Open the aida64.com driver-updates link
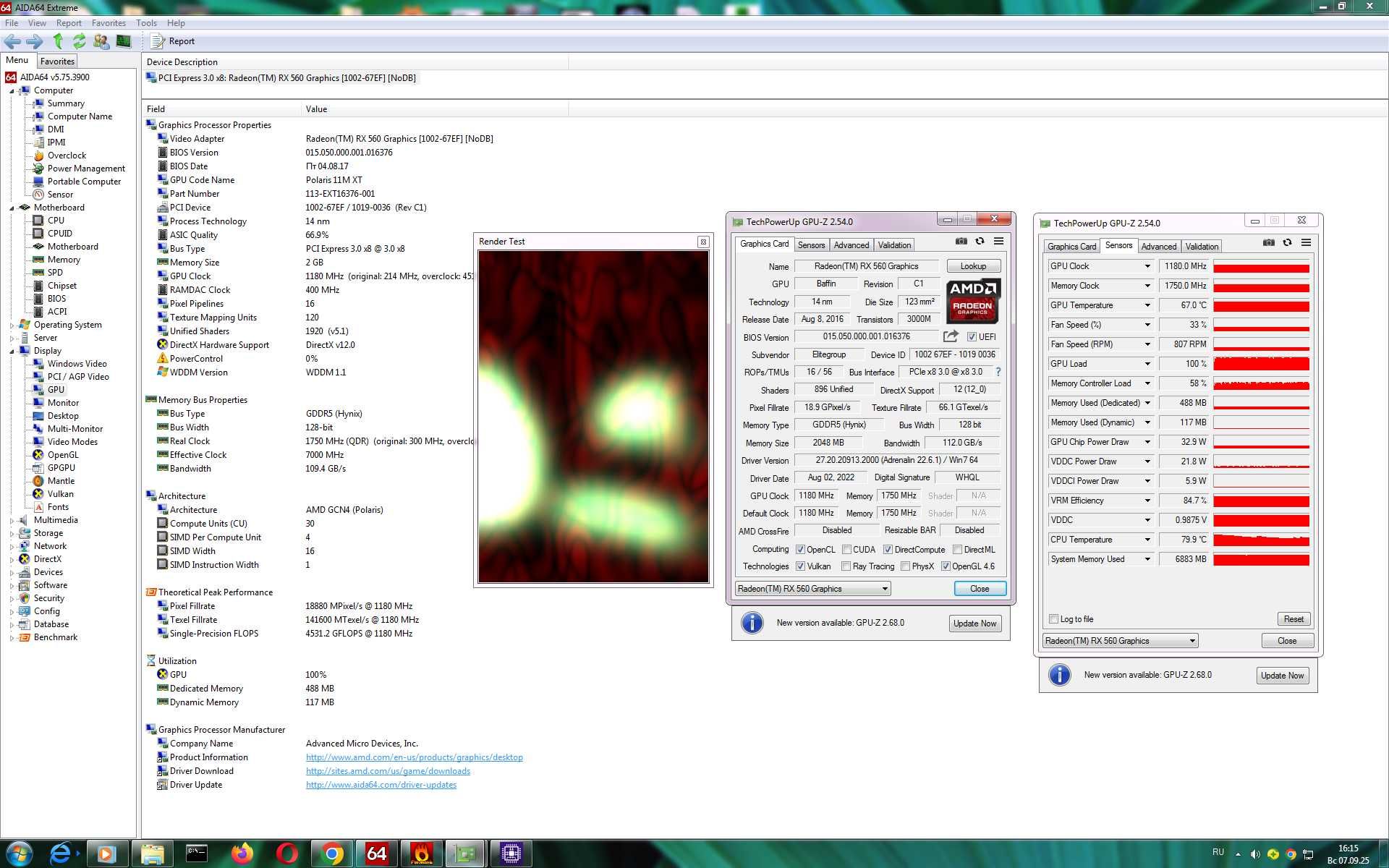Screen dimensions: 1389x868 click(x=381, y=785)
